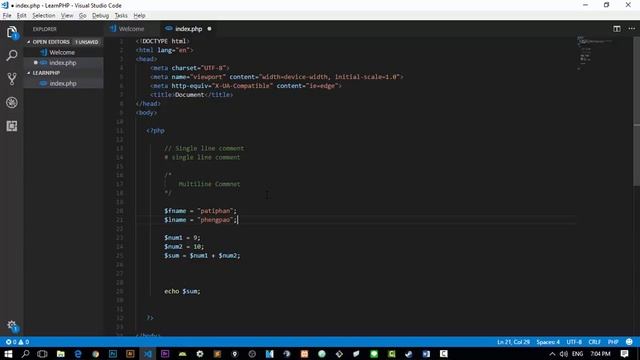Open the Windows Action Center
Viewport: 640px width, 360px height.
click(x=624, y=354)
